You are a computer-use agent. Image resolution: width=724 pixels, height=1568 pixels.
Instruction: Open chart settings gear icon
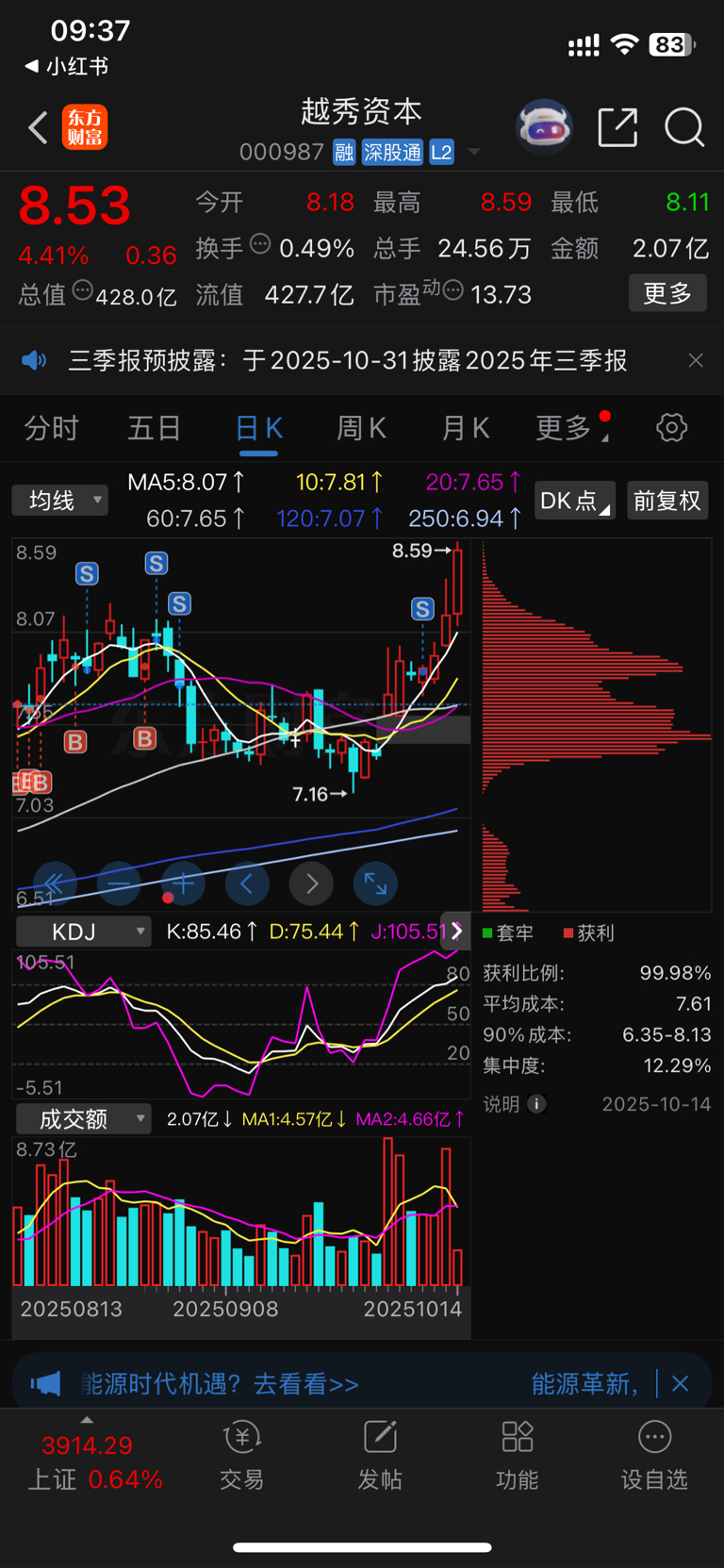coord(671,428)
